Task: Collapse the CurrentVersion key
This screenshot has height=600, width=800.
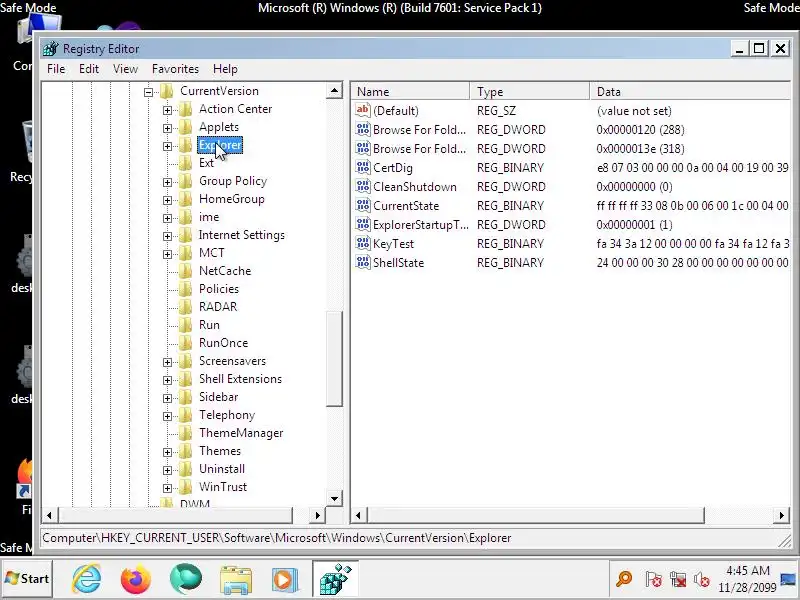Action: point(148,92)
